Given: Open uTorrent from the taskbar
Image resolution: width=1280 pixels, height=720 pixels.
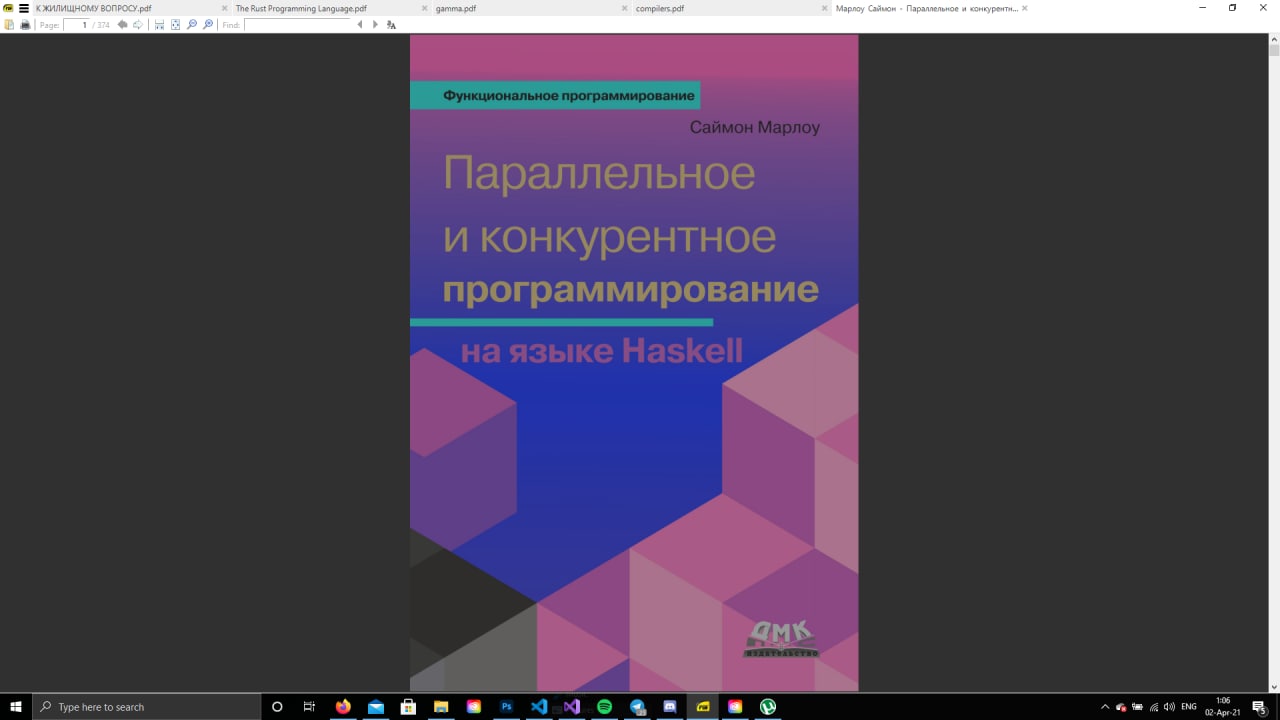Looking at the screenshot, I should [768, 706].
